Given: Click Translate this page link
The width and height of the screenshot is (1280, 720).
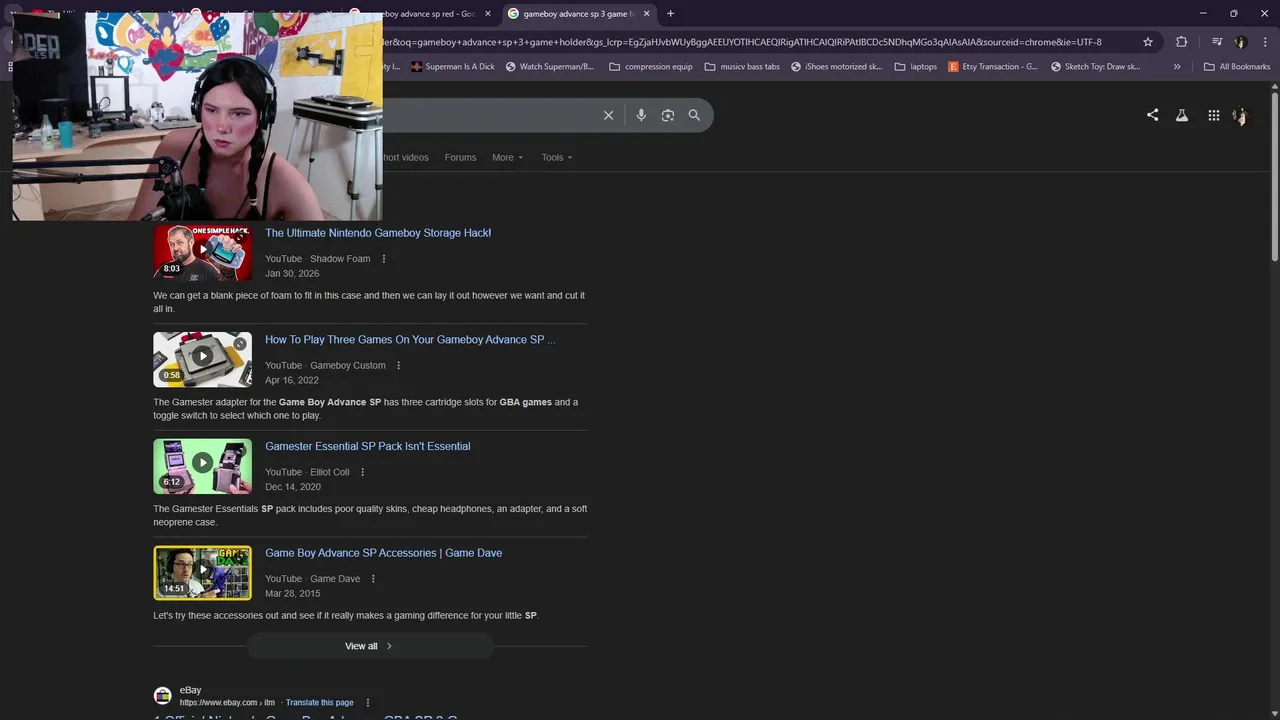Looking at the screenshot, I should point(319,703).
